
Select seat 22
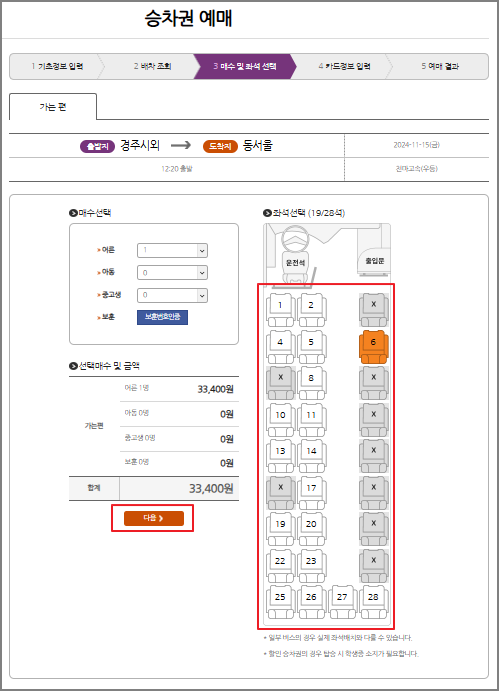(x=280, y=566)
